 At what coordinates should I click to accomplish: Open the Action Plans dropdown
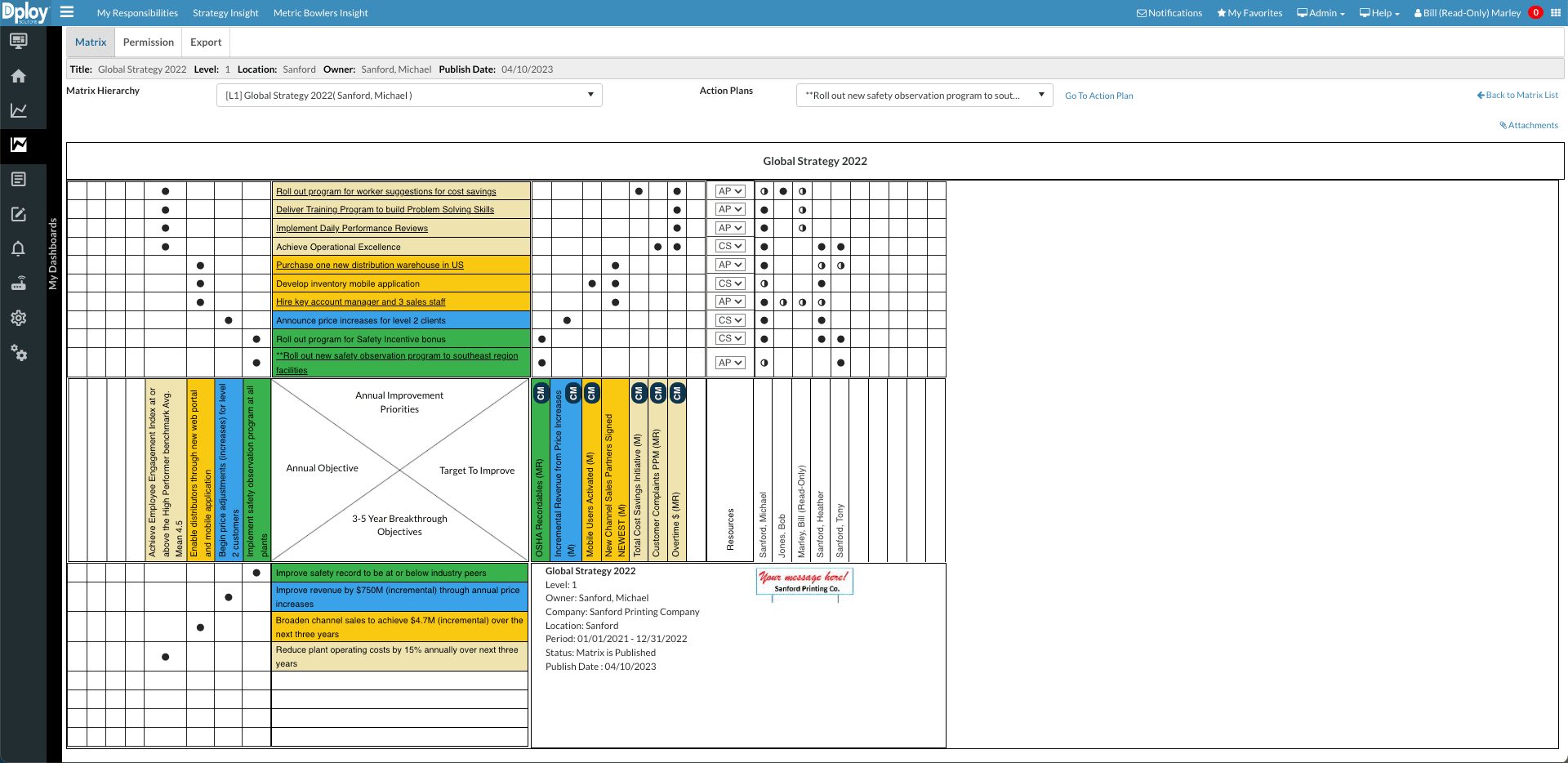coord(924,96)
